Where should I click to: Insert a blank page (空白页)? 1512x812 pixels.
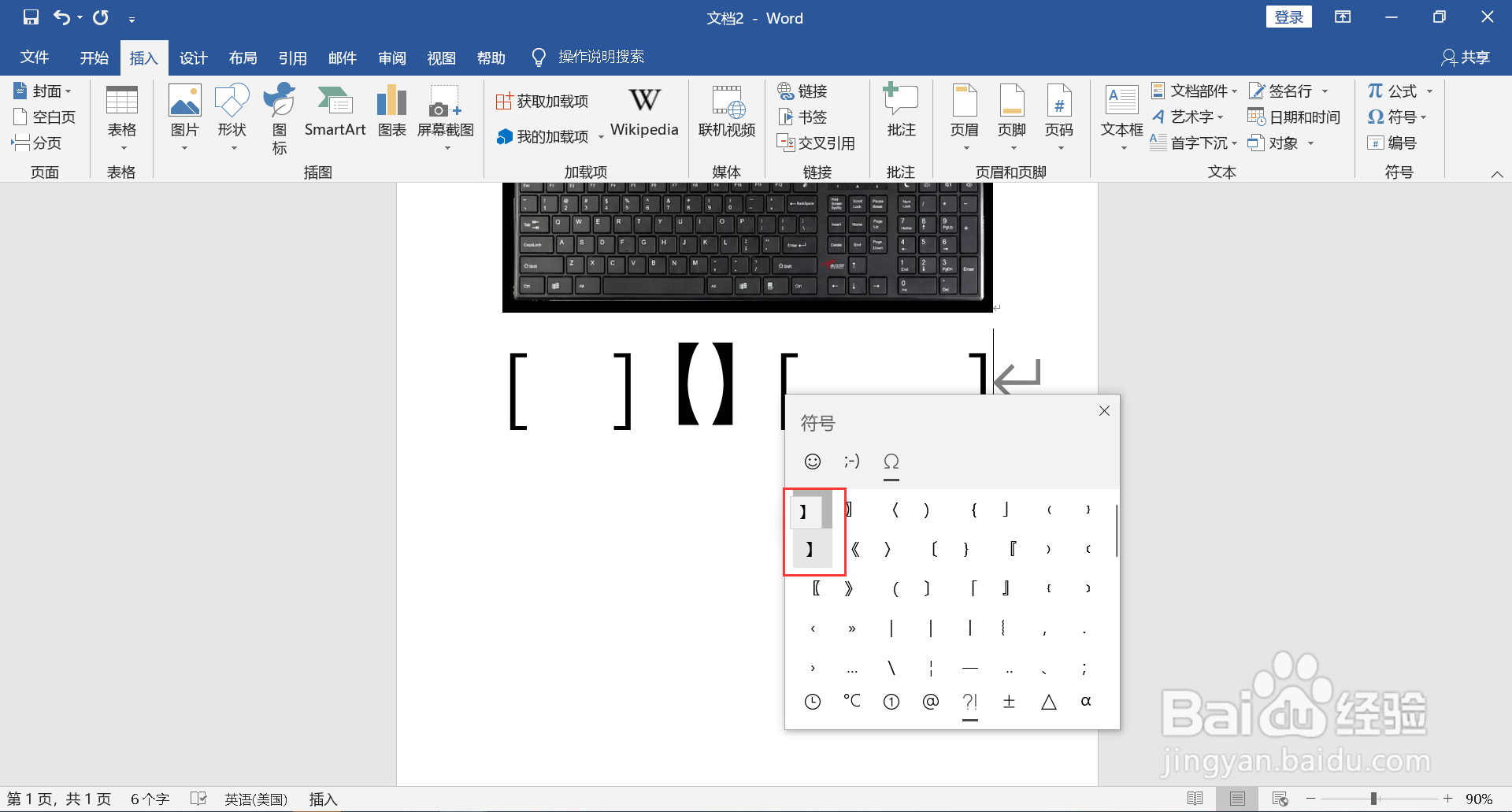(x=45, y=117)
